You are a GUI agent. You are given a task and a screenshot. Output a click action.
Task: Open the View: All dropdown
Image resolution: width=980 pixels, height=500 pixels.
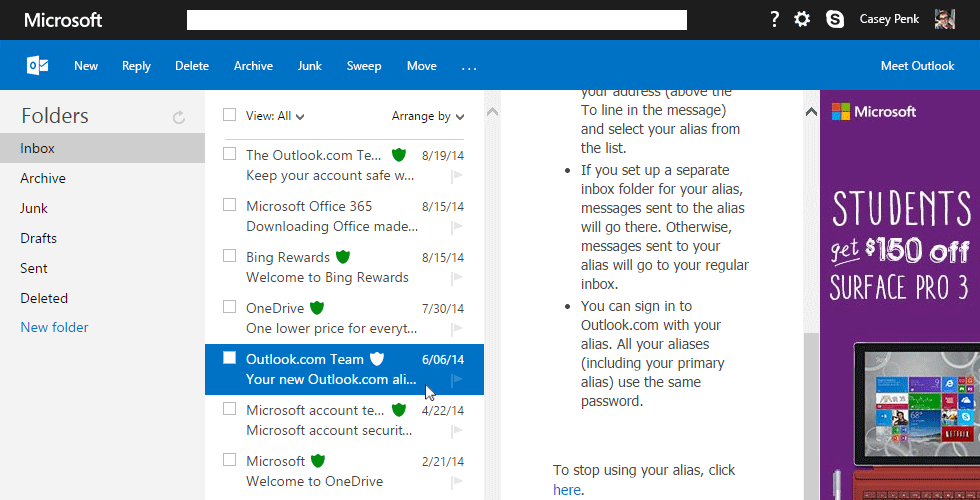(x=275, y=116)
